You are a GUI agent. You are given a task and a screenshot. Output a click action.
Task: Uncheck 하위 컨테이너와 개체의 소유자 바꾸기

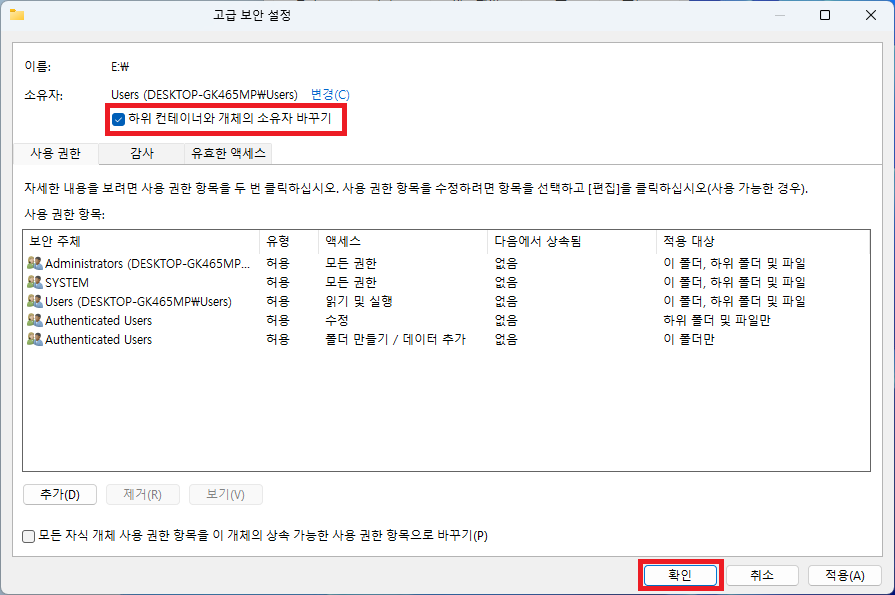click(117, 120)
